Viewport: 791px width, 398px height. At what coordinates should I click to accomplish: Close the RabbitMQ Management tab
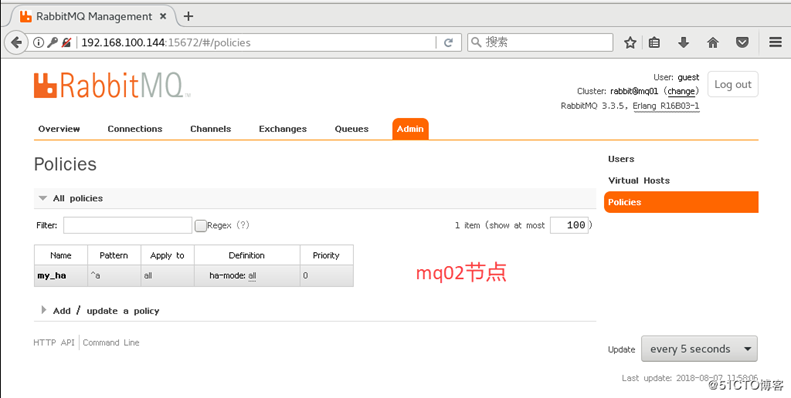pos(163,16)
